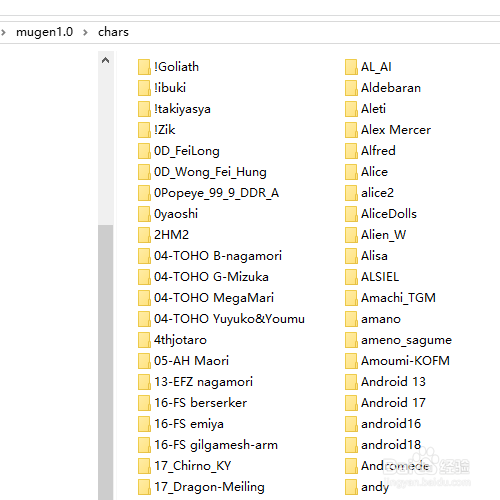Click the !ibuki folder icon
This screenshot has width=500, height=500.
[x=144, y=88]
